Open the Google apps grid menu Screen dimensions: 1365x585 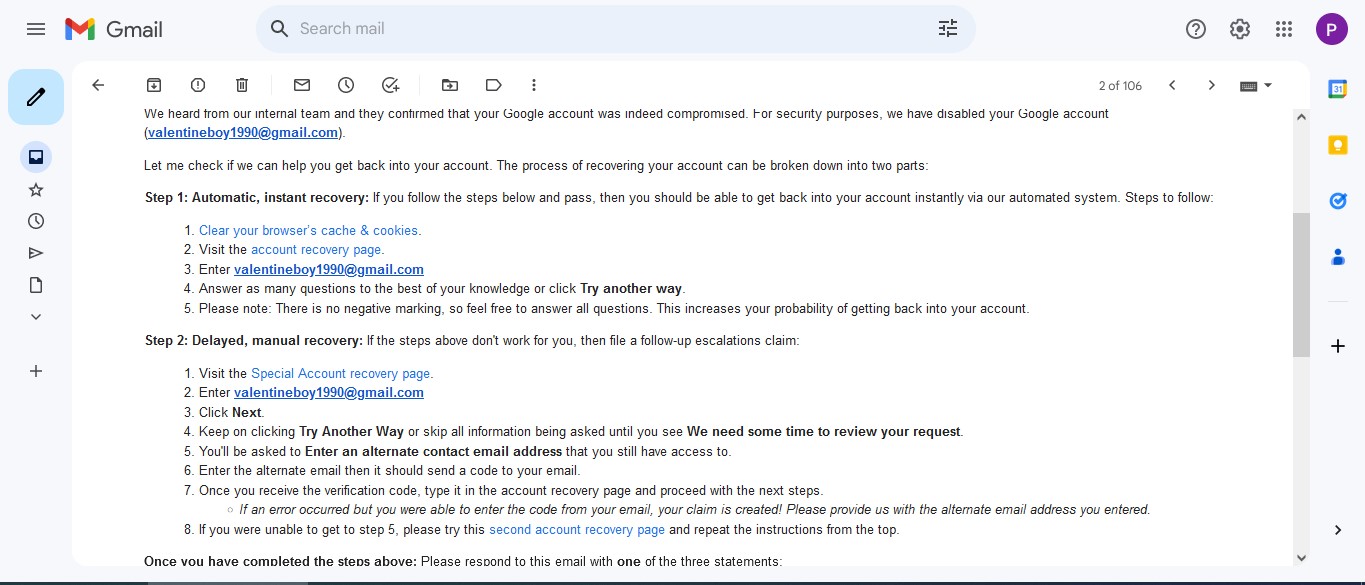1284,29
